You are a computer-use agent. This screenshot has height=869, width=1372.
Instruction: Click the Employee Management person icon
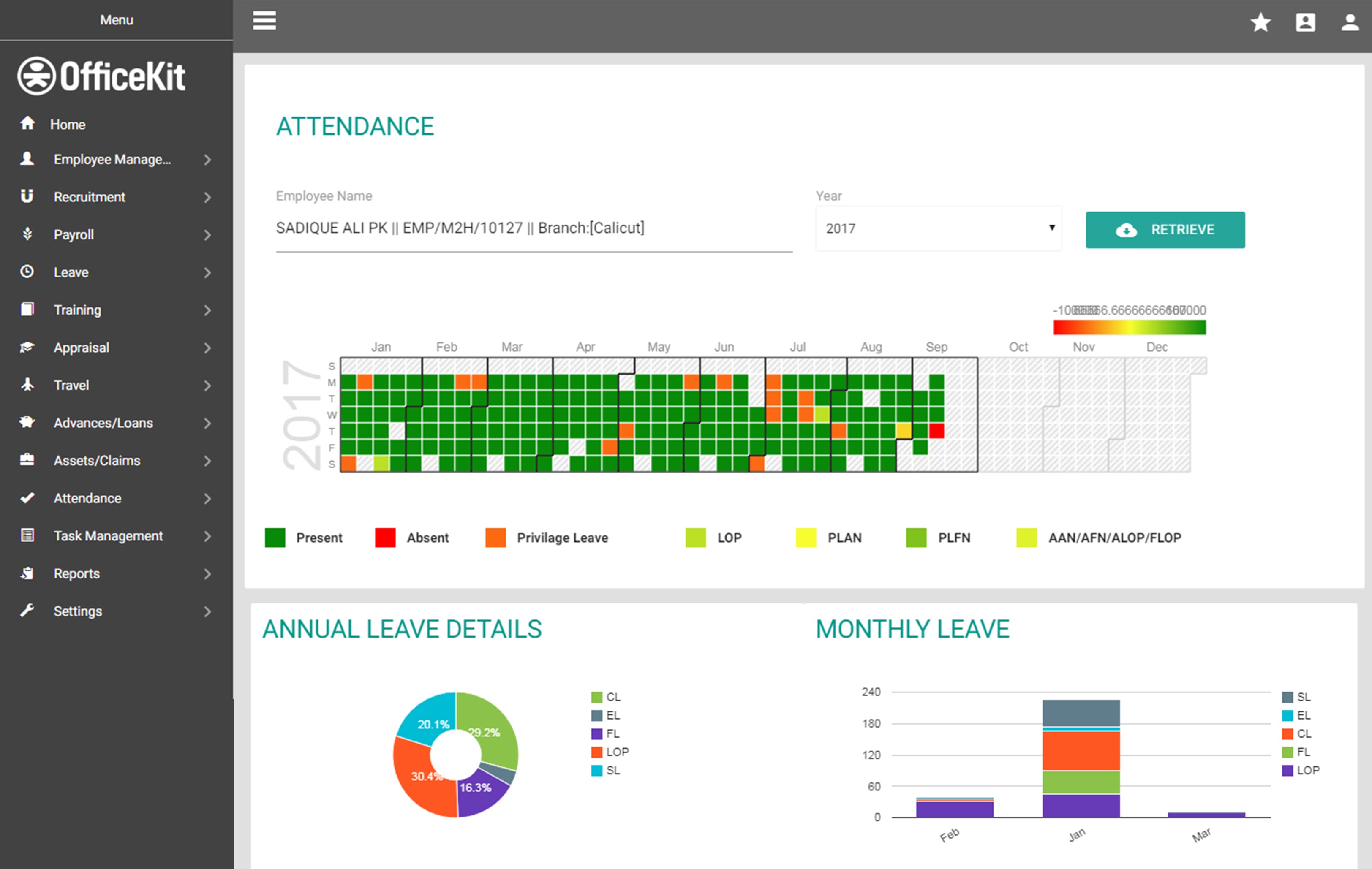click(x=27, y=159)
